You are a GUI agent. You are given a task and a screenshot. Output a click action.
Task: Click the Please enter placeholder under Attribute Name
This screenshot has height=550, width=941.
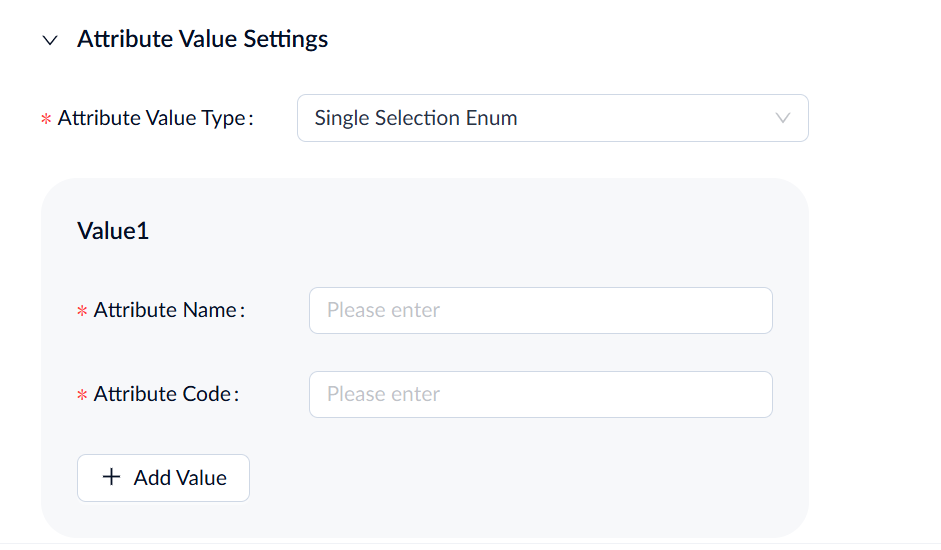point(383,310)
